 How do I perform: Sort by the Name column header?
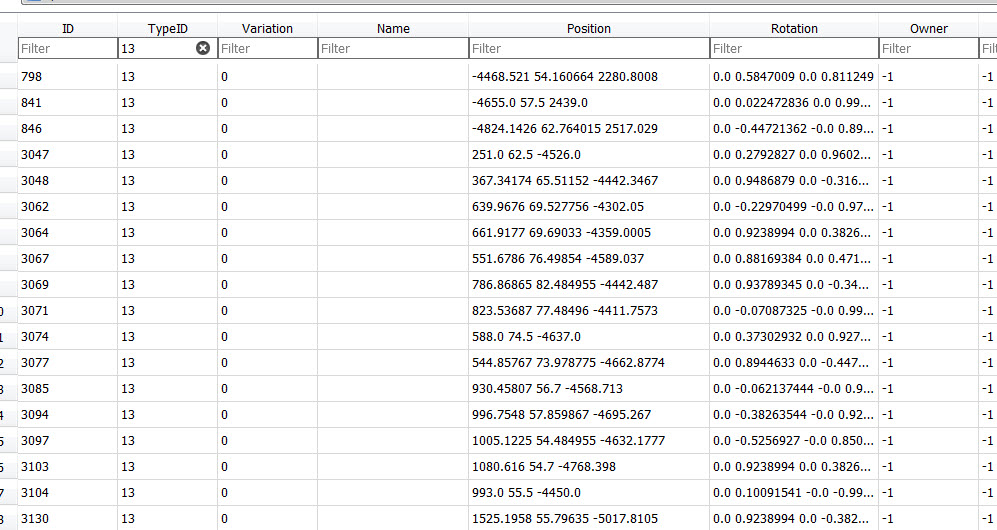pos(393,29)
